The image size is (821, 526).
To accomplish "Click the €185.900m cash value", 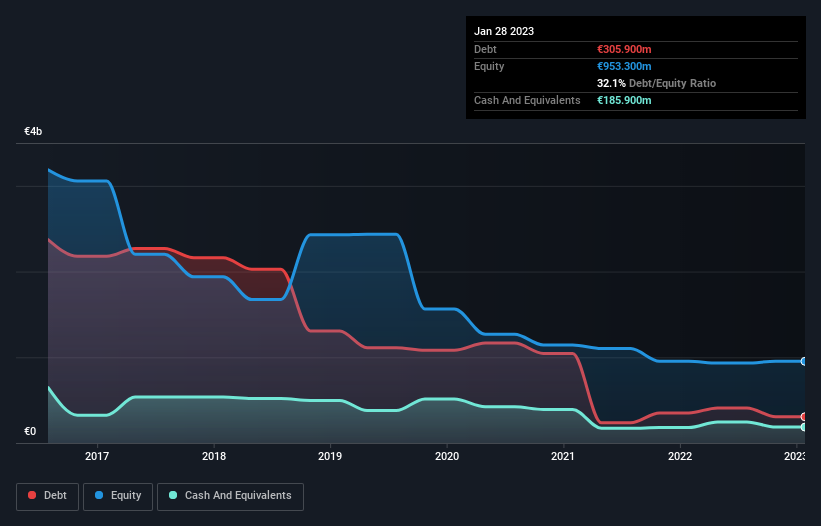I will click(x=624, y=100).
